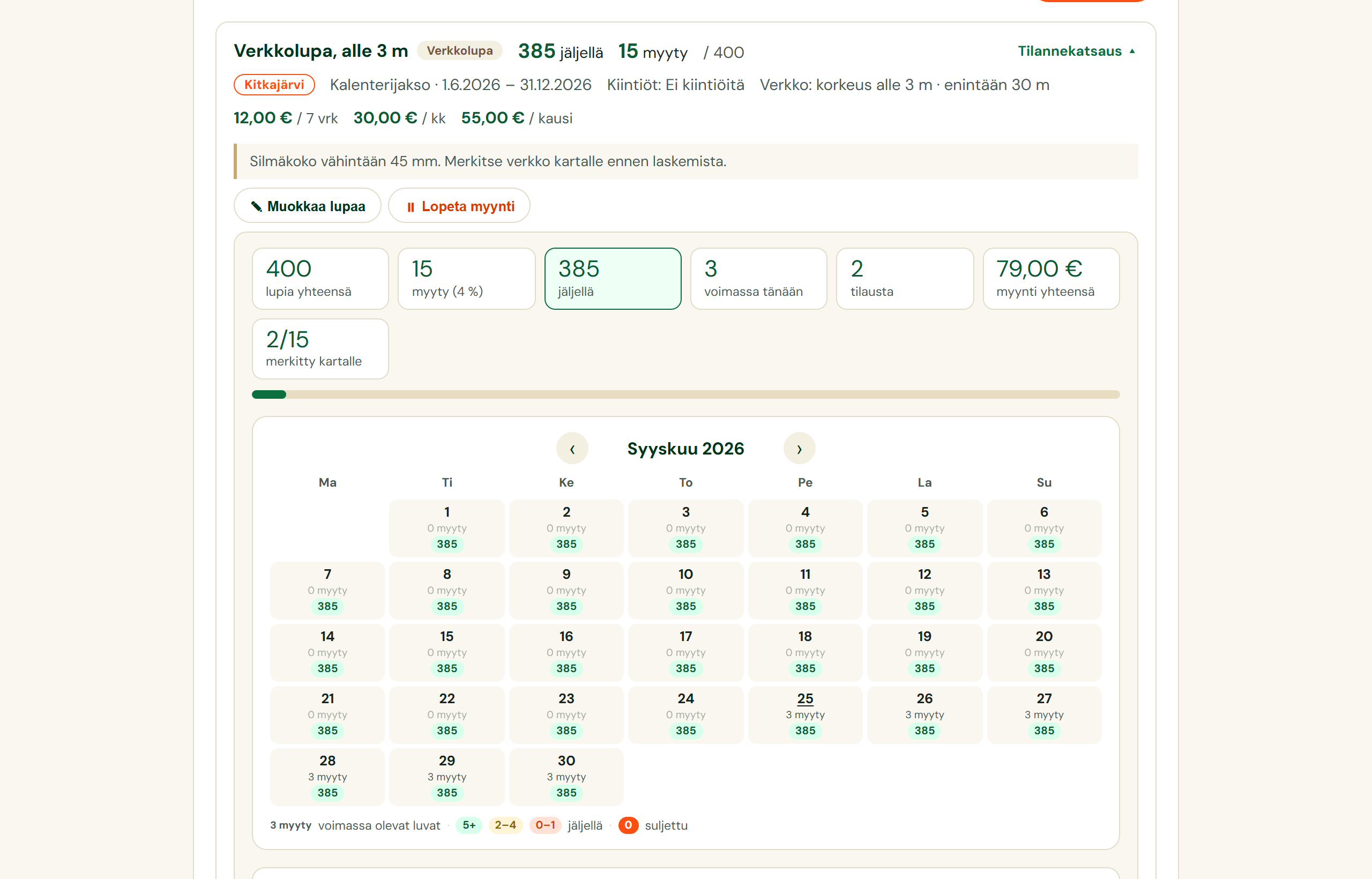Click the 385 badge on day 17
This screenshot has height=879, width=1372.
coord(686,668)
